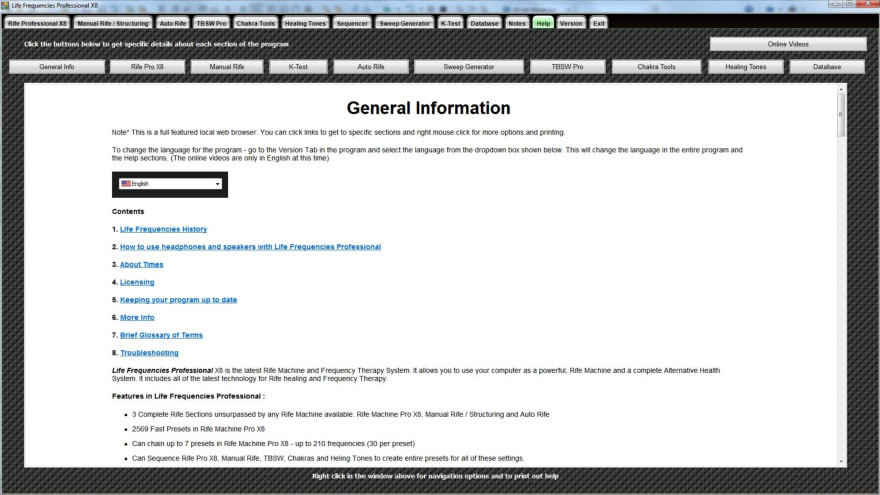Click '2569 Fast Presets in Rife Machine Pro X8'
Viewport: 880px width, 495px height.
(198, 429)
